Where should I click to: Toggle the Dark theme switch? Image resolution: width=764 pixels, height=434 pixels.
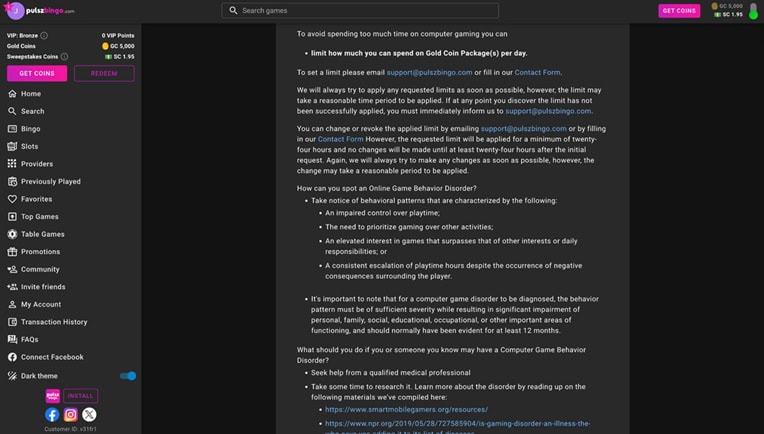tap(127, 376)
